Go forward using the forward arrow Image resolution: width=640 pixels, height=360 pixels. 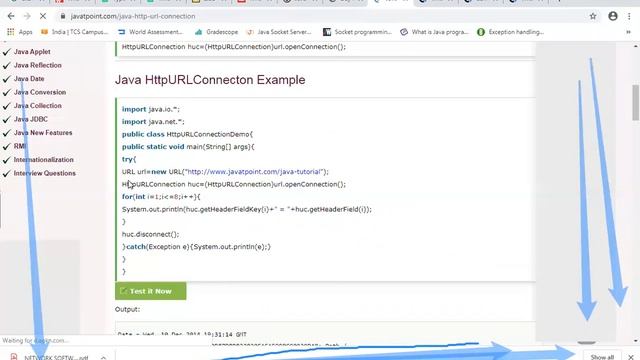tap(27, 16)
